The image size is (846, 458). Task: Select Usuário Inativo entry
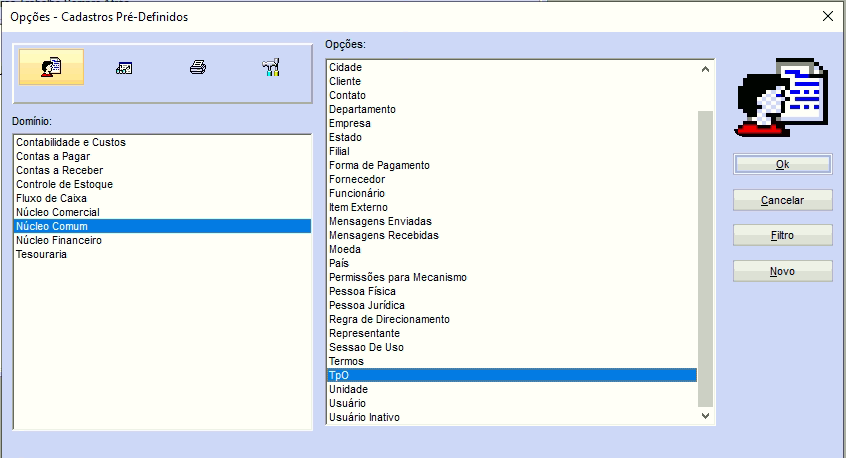coord(512,418)
